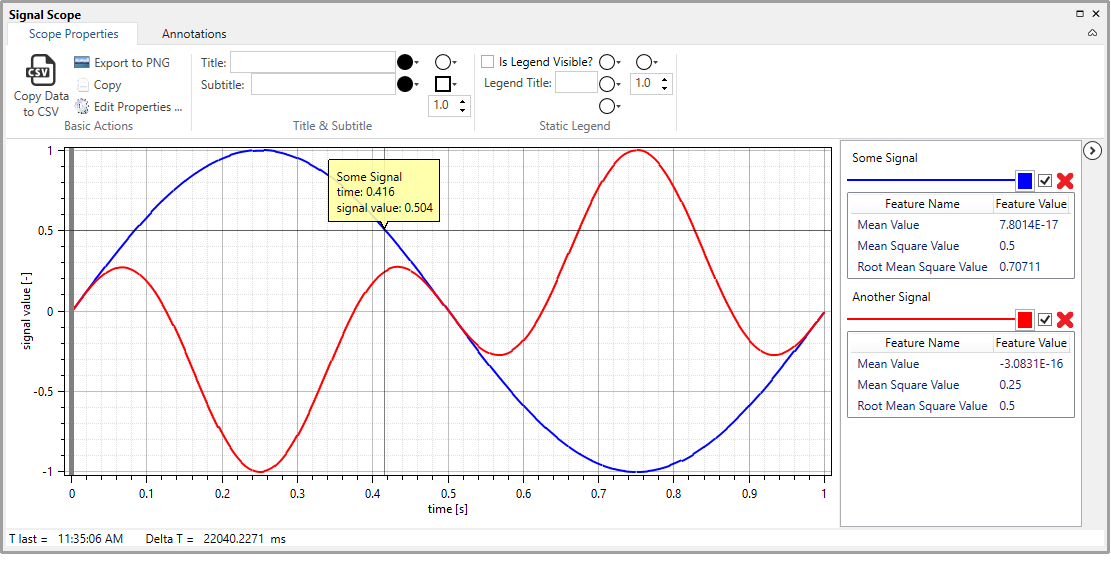Open the Title black color dropdown

[x=408, y=62]
